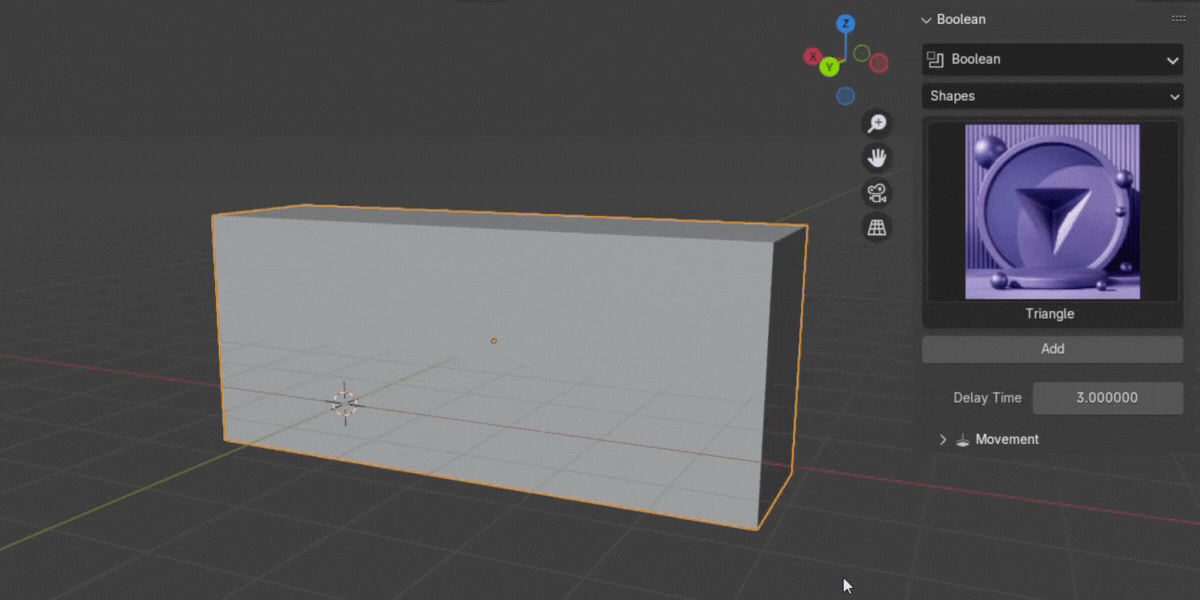Open the Shapes category dropdown
This screenshot has width=1200, height=600.
pos(1052,96)
